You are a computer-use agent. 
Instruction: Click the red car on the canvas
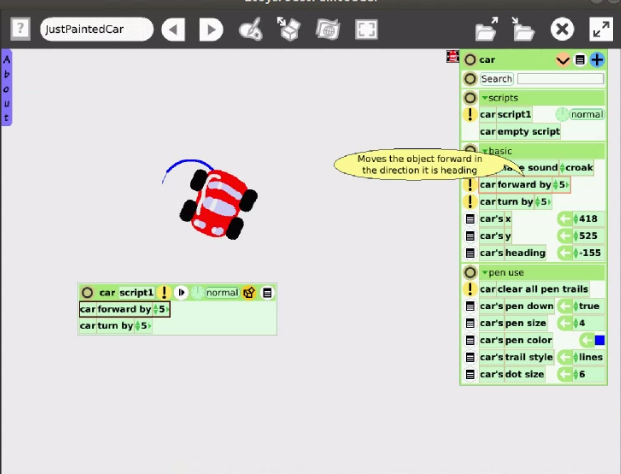[218, 204]
